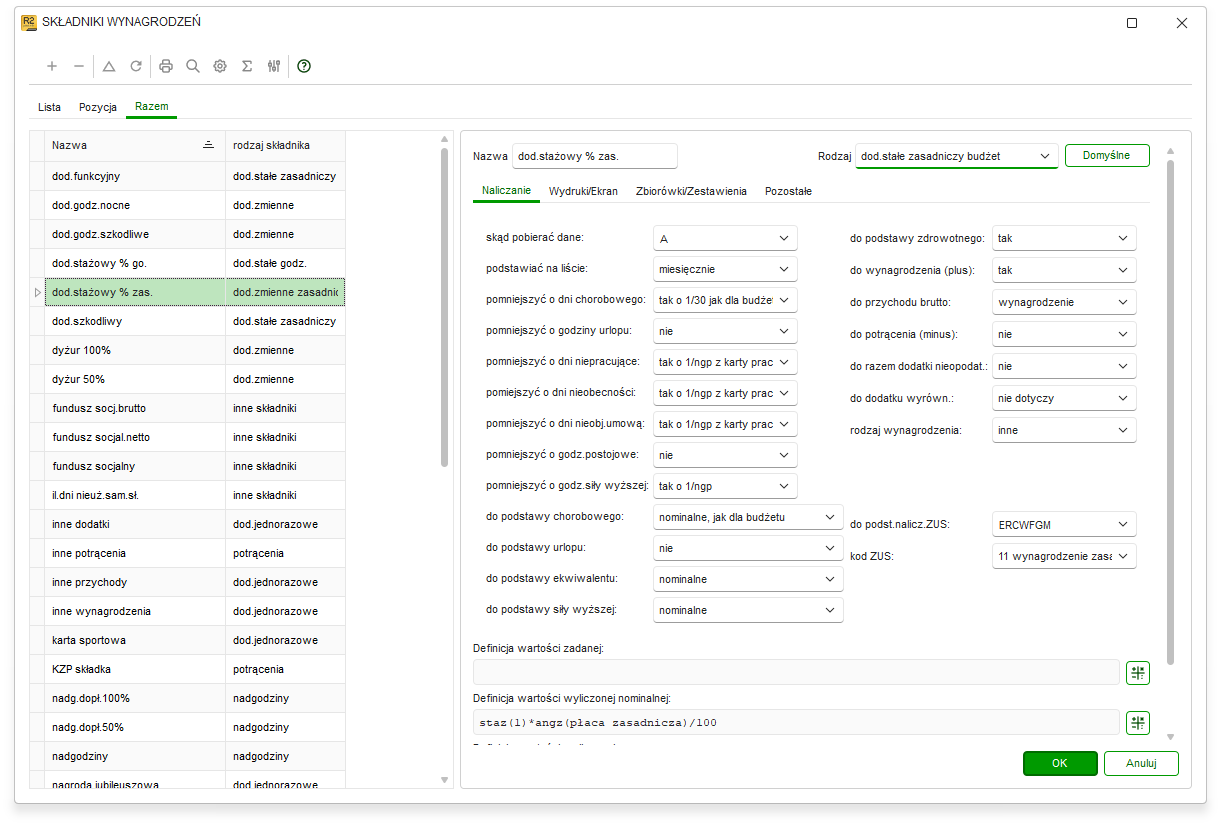Screen dimensions: 1228x828
Task: Open formula editor for wartości wyliczonej nominalnej
Action: pyautogui.click(x=1138, y=722)
